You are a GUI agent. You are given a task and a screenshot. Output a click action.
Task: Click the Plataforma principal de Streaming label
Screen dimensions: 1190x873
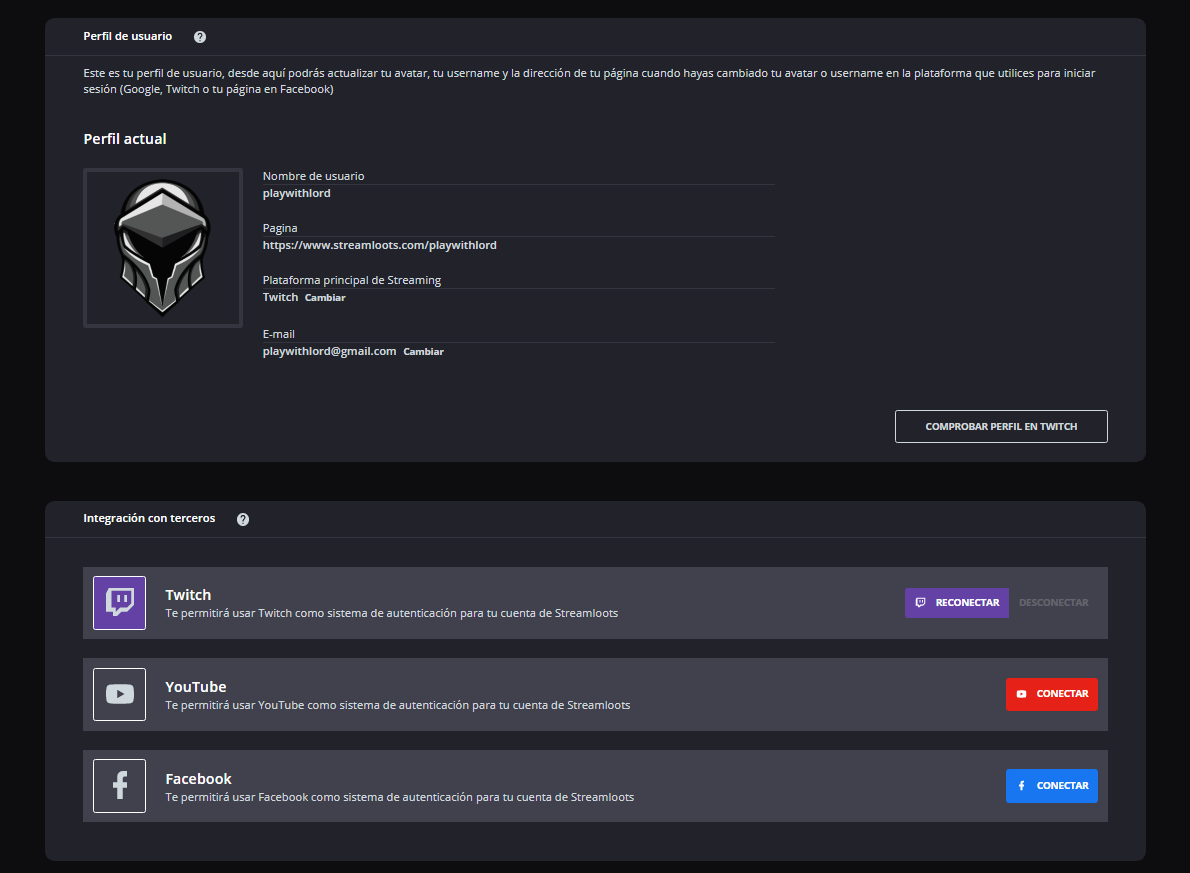pos(351,280)
